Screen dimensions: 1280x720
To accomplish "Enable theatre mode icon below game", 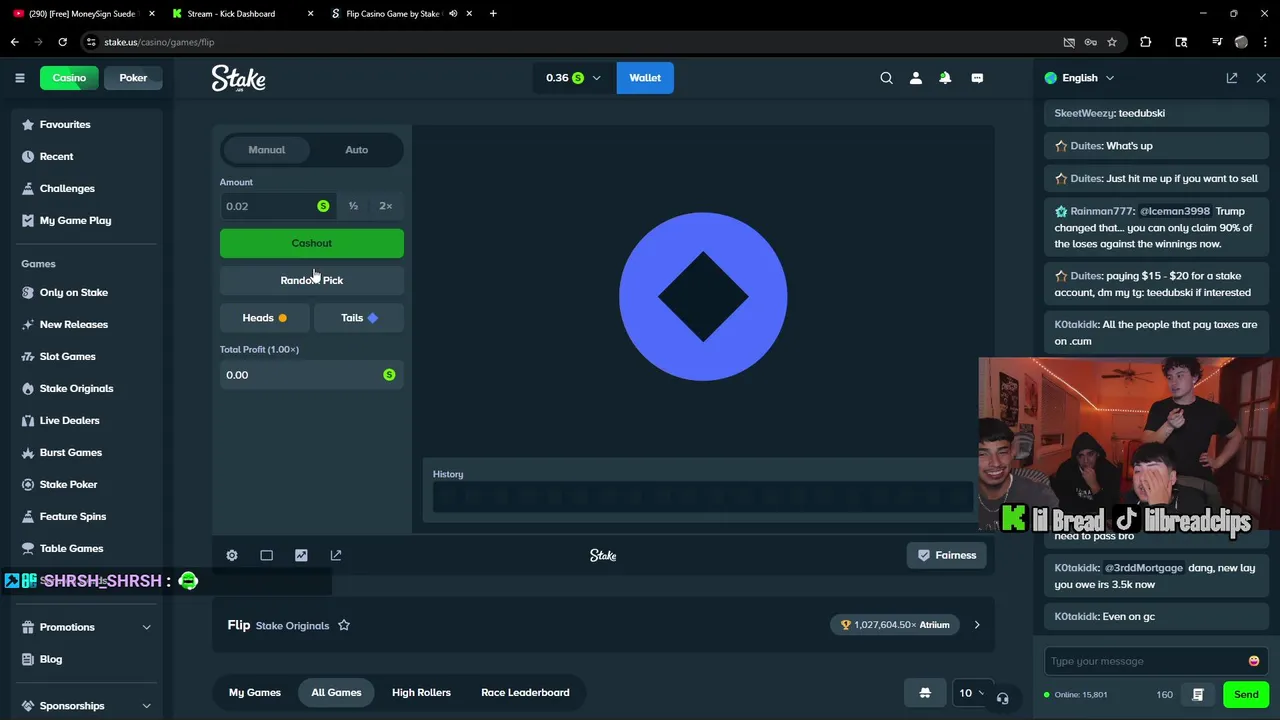I will (266, 555).
